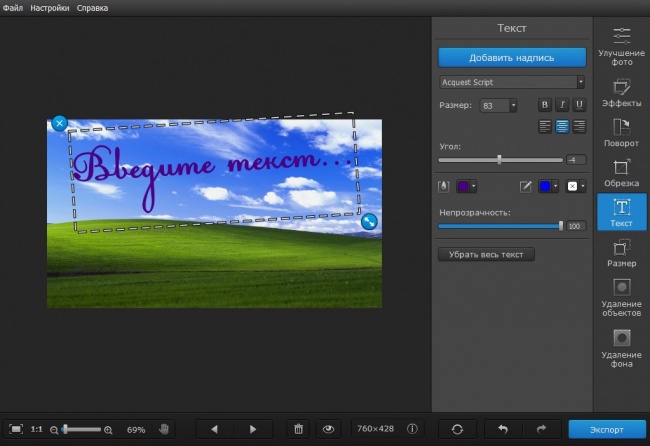Click Убрать весь текст button
The image size is (650, 446).
[x=486, y=254]
